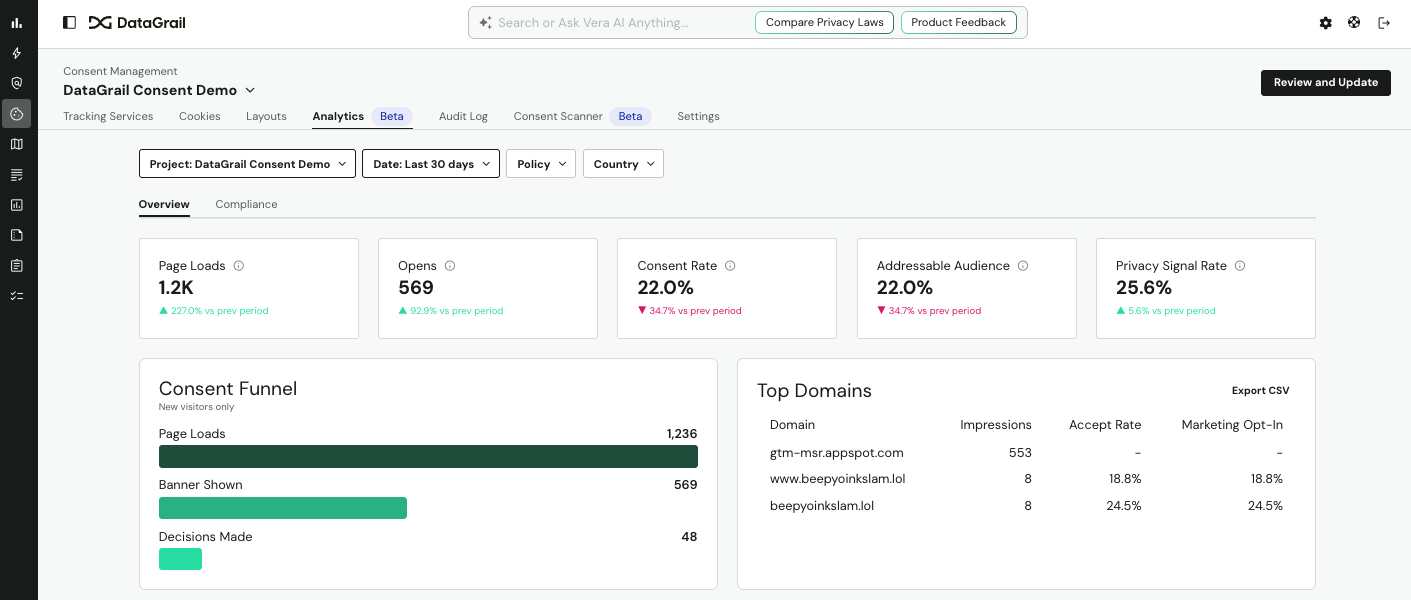Viewport: 1411px width, 600px height.
Task: Open the bar chart dashboard sidebar icon
Action: pos(16,23)
